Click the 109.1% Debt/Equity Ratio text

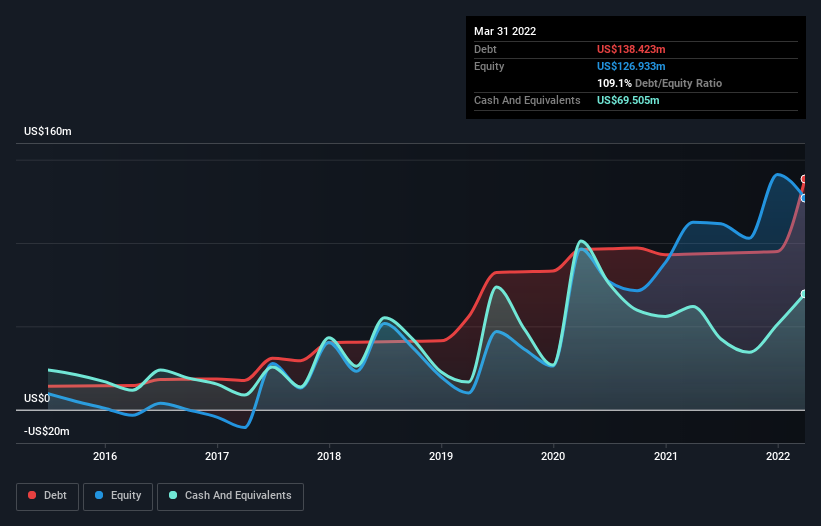(x=659, y=83)
